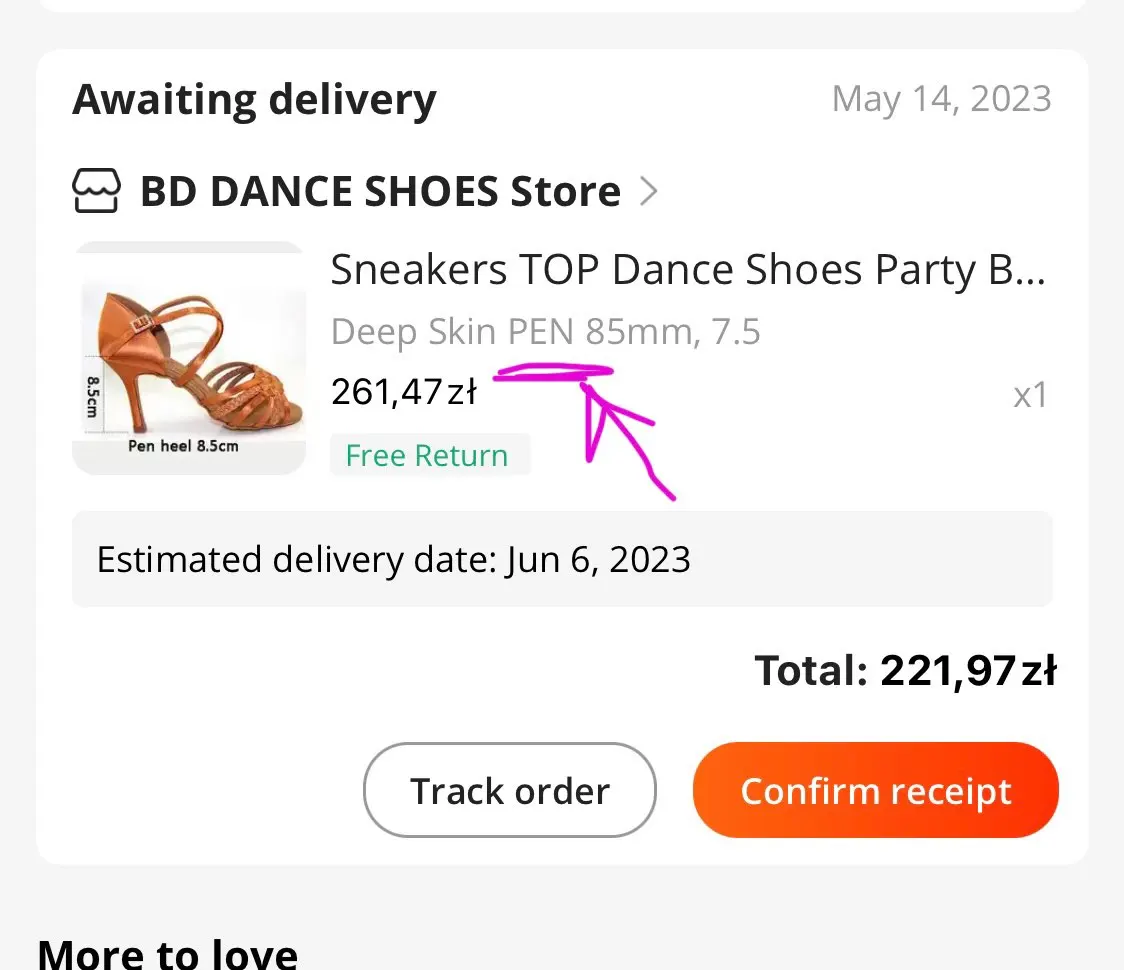This screenshot has height=970, width=1124.
Task: Click the 261,47 zł item price
Action: [x=404, y=392]
